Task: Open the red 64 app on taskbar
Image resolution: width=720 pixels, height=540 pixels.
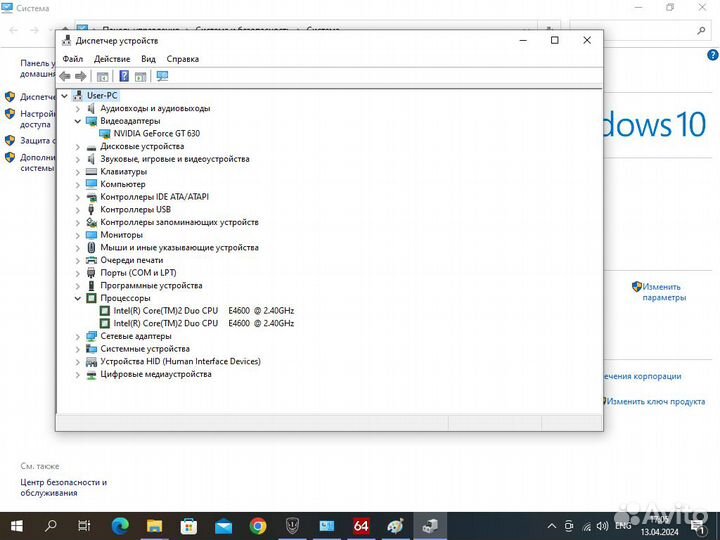Action: tap(361, 526)
